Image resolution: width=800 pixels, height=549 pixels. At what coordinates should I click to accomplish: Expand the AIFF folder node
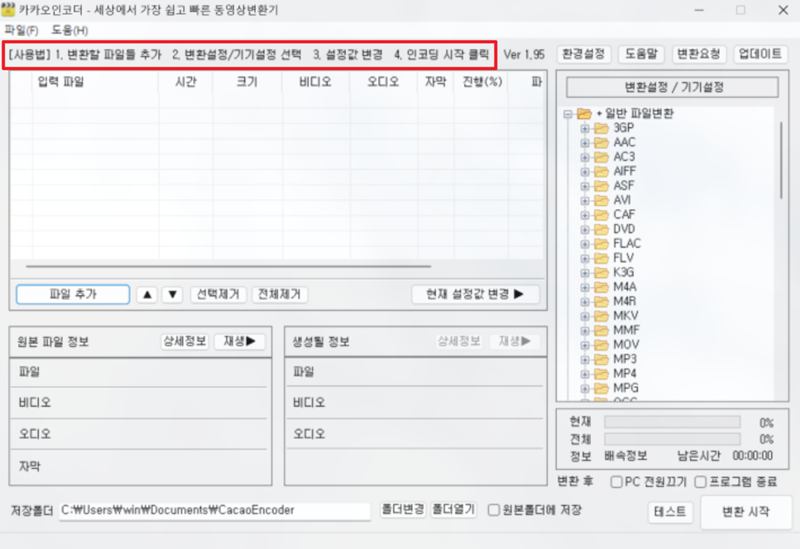point(585,171)
